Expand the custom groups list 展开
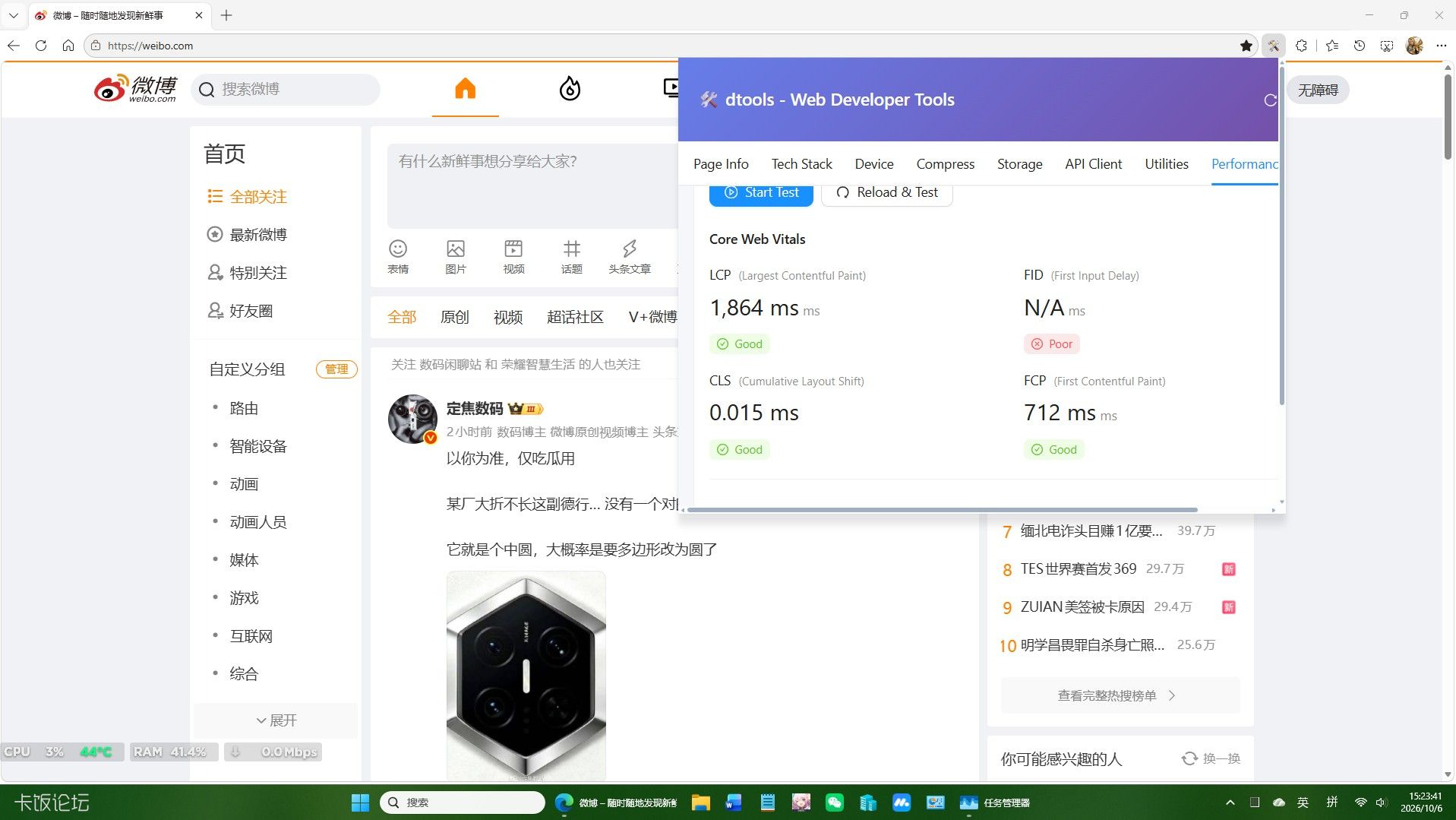The height and width of the screenshot is (820, 1456). point(276,720)
